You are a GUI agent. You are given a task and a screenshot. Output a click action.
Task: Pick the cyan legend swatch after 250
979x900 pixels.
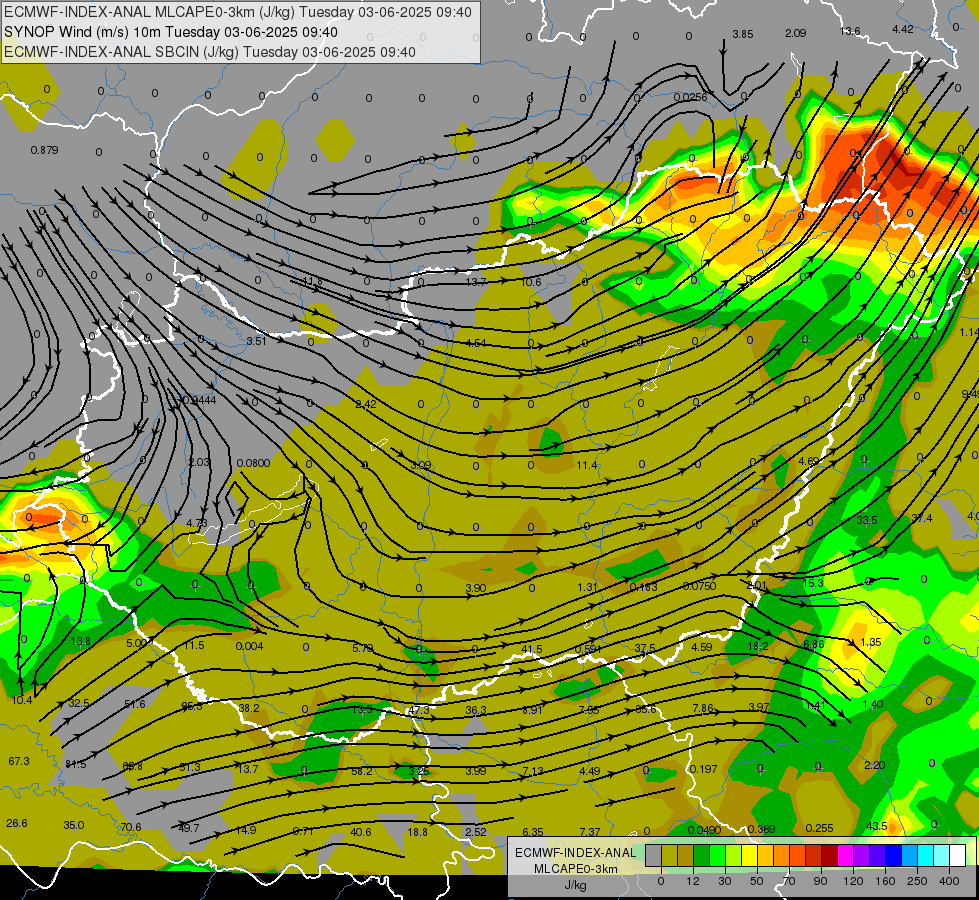click(x=925, y=855)
